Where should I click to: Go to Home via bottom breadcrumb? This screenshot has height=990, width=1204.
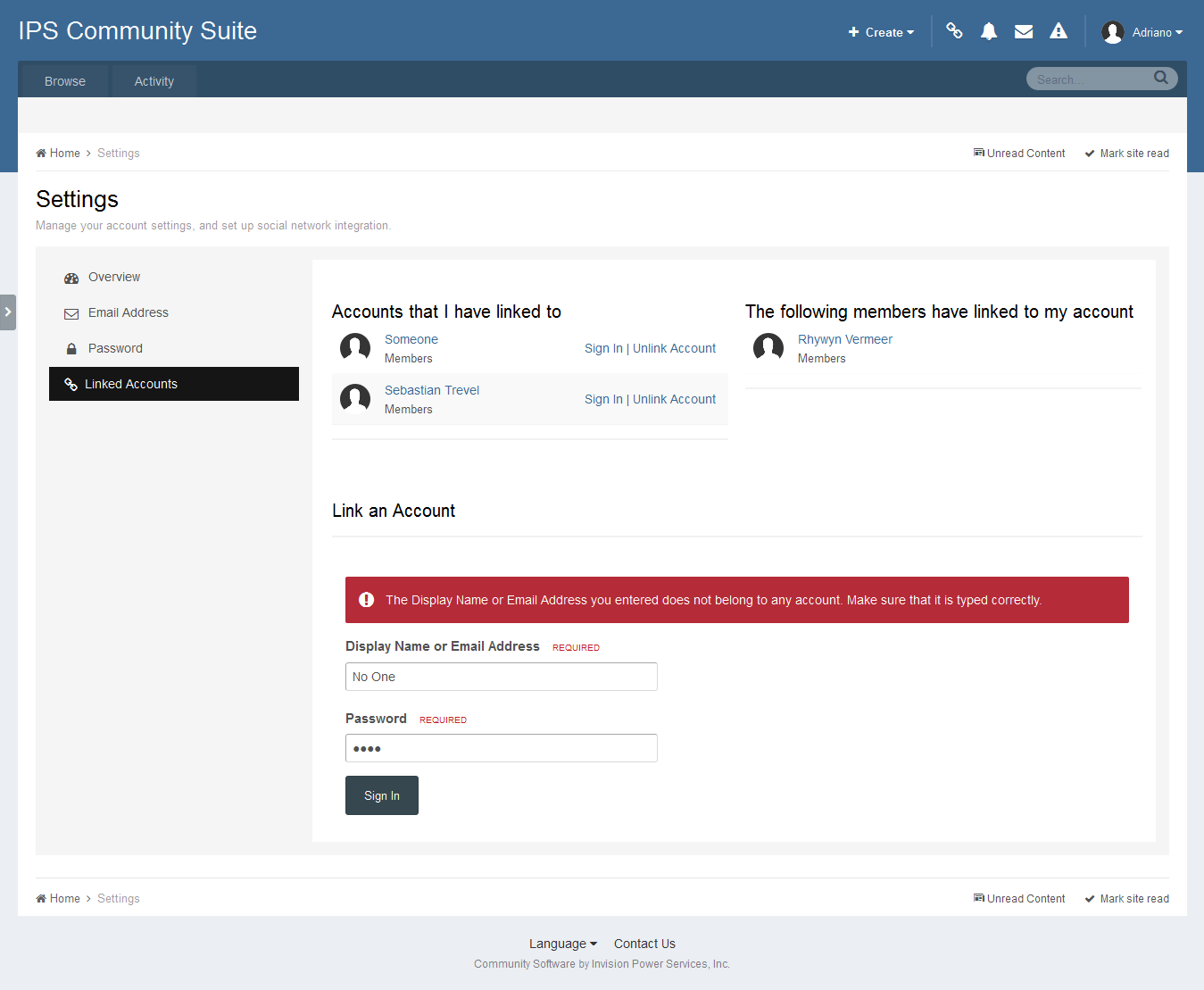[58, 899]
